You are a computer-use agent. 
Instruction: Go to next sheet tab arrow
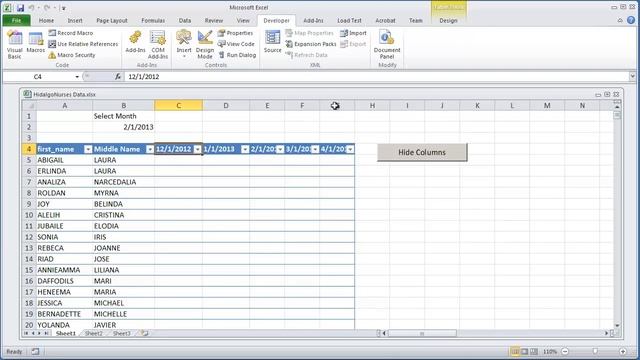pos(40,333)
